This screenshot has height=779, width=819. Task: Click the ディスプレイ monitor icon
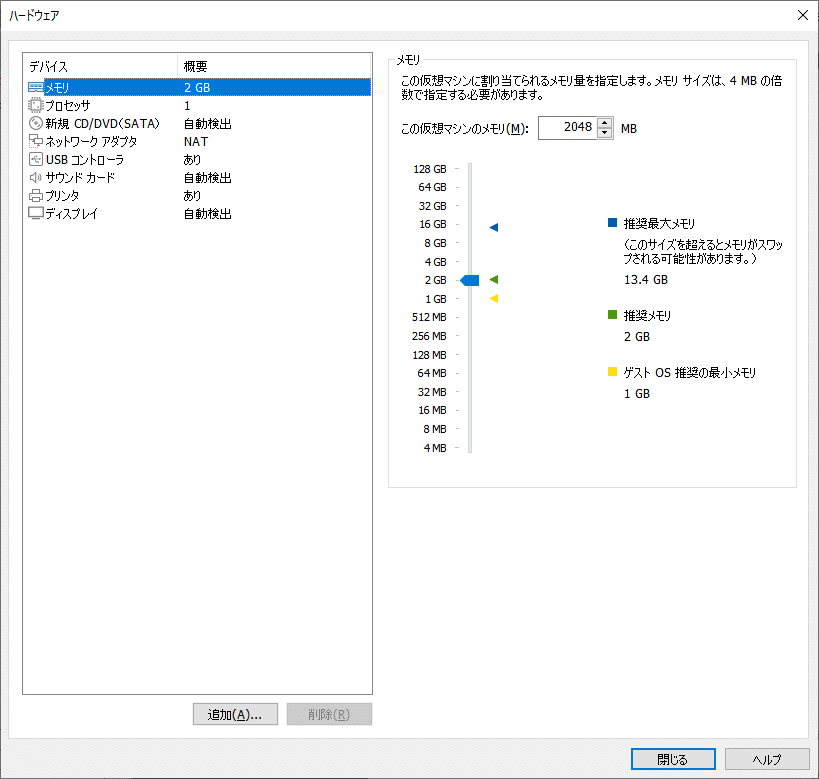36,213
